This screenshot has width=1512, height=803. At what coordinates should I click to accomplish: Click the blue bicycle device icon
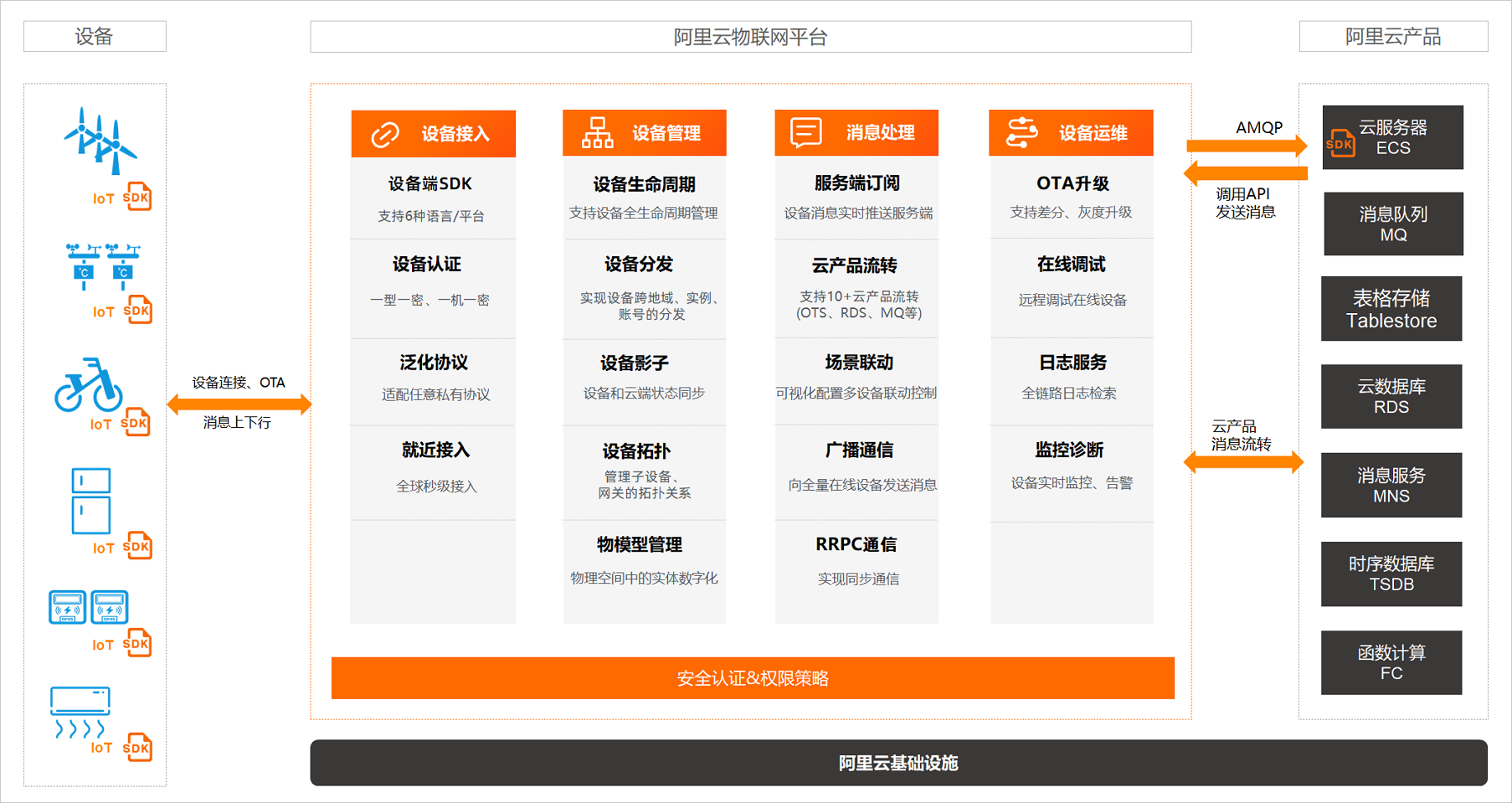89,384
